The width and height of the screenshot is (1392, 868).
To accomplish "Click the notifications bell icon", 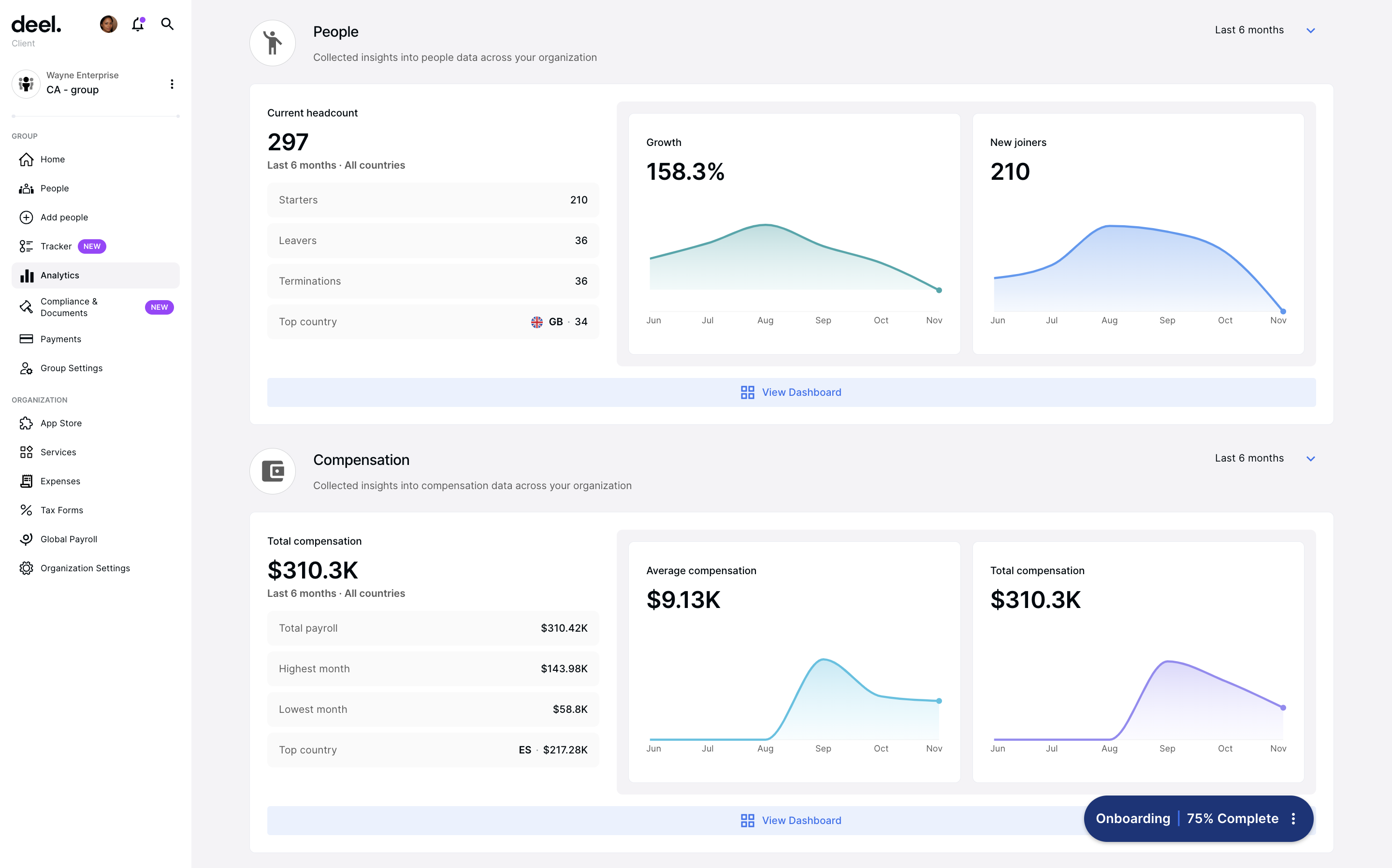I will point(138,24).
